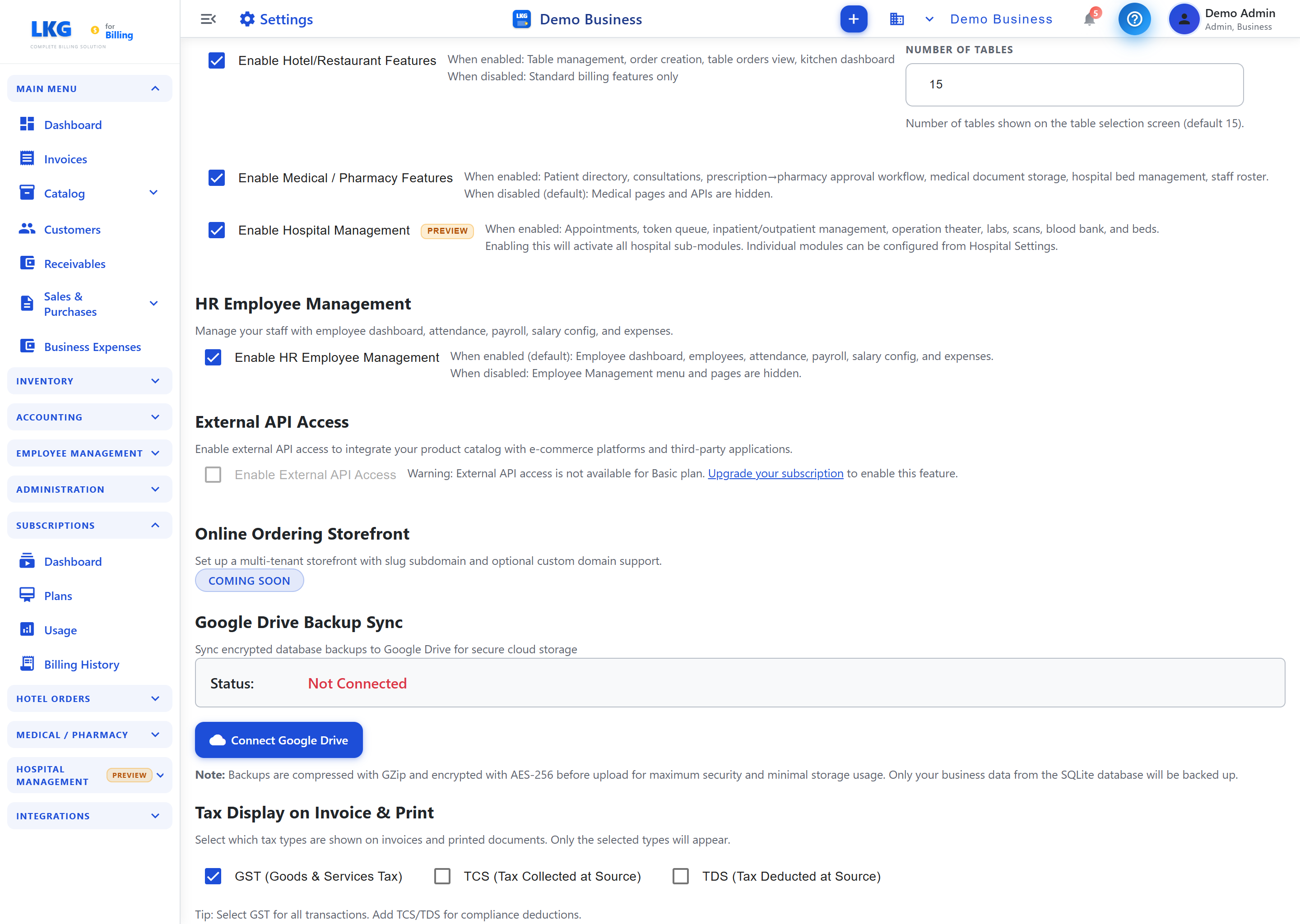Expand the Catalog submenu chevron
This screenshot has height=924, width=1300.
(153, 193)
